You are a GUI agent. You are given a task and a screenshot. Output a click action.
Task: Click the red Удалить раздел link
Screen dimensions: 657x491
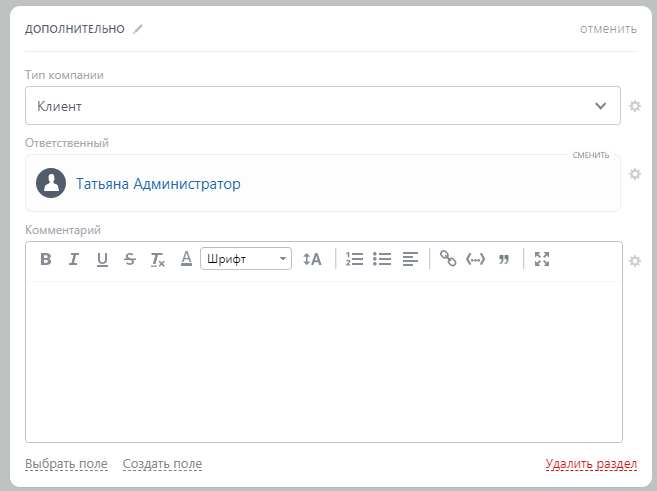click(591, 464)
